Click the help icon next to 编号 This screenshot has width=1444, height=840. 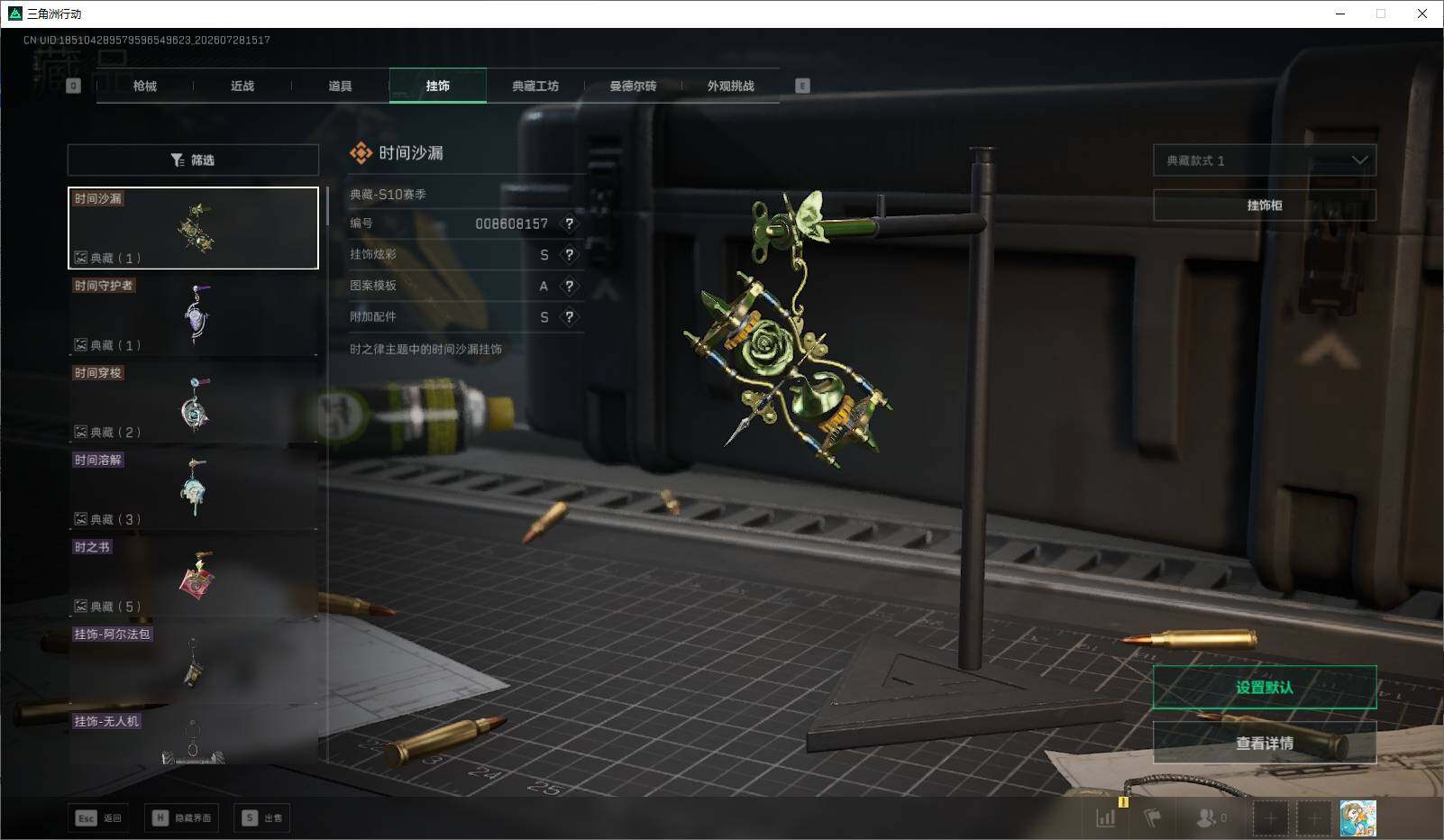coord(569,224)
